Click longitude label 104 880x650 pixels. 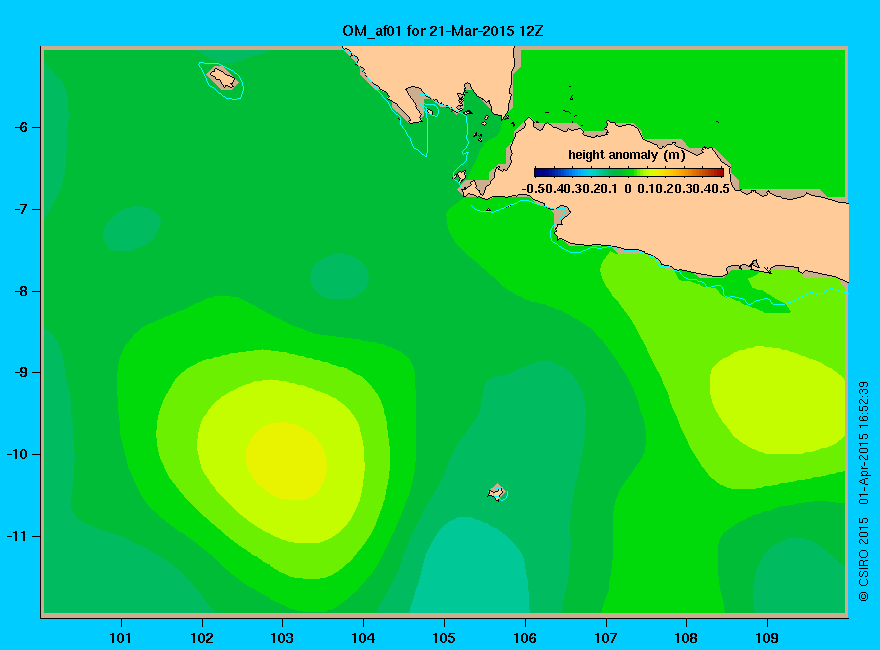coord(363,638)
